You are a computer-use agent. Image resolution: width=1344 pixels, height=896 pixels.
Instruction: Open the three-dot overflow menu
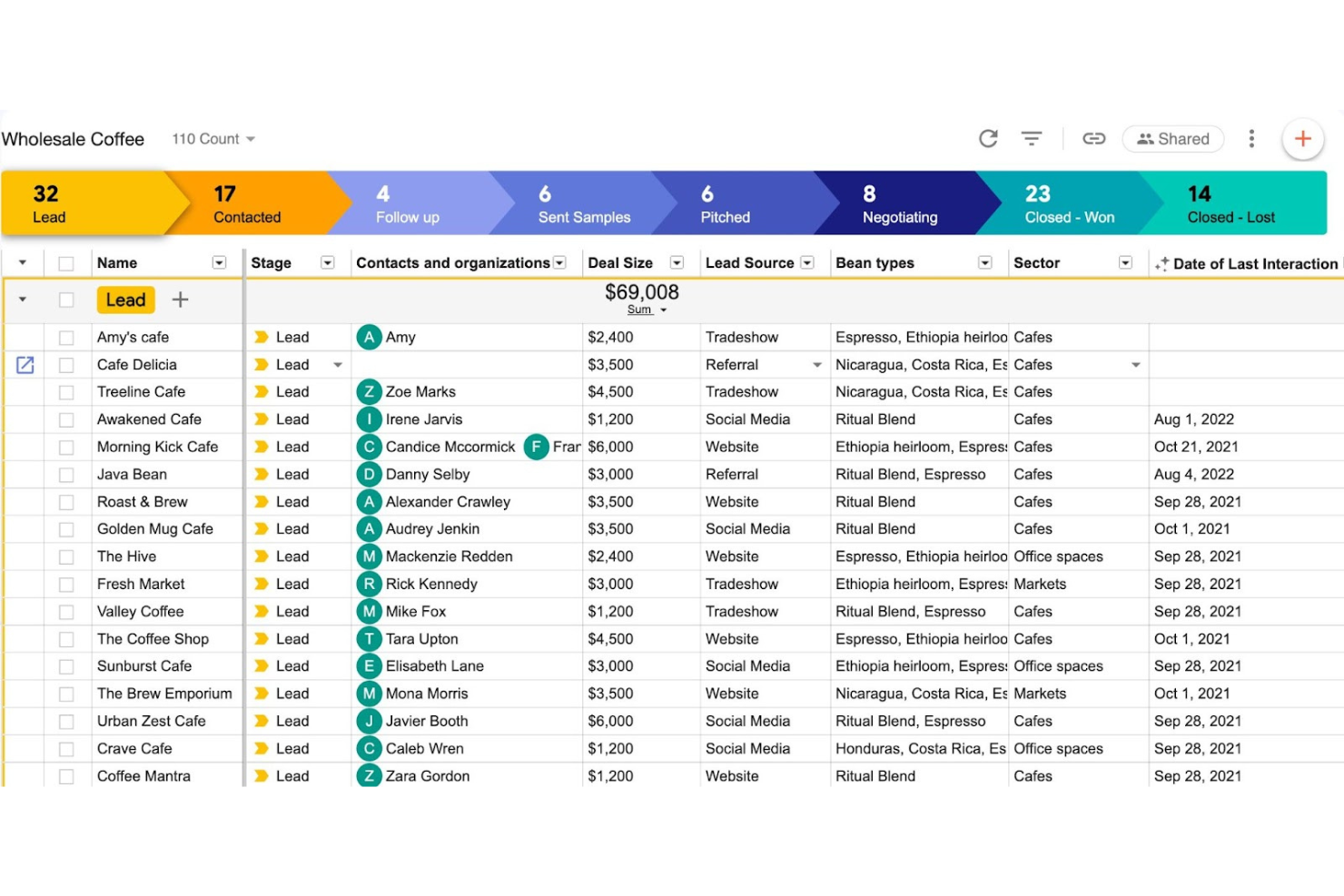coord(1251,138)
